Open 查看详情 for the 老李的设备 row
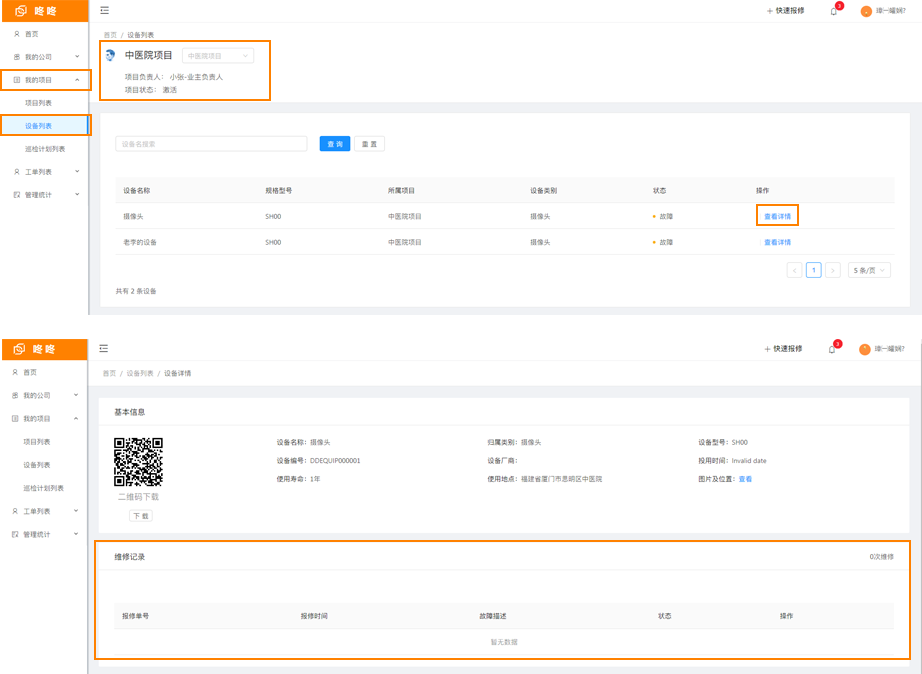 tap(777, 242)
